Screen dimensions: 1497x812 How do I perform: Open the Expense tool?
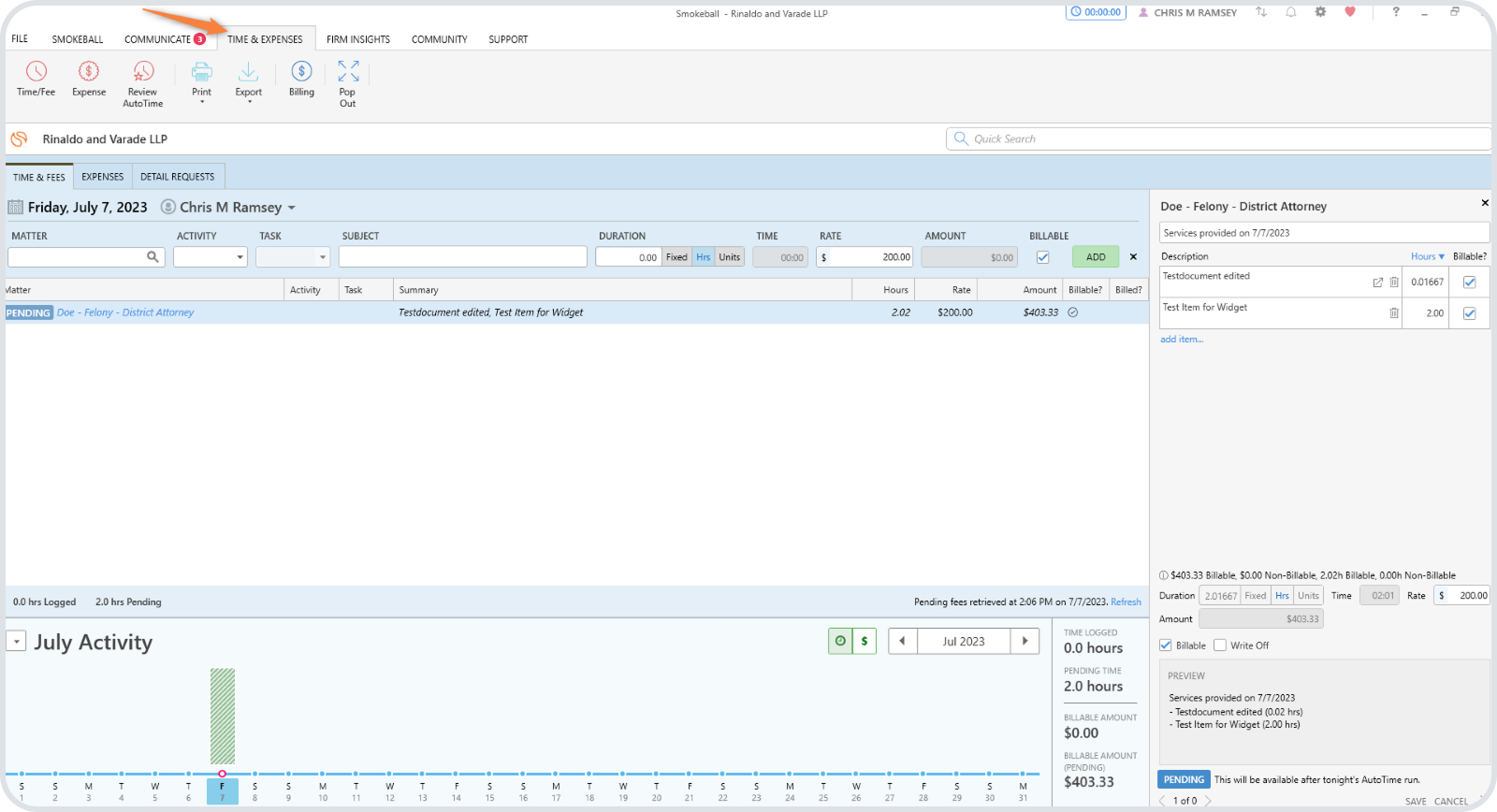[x=89, y=79]
